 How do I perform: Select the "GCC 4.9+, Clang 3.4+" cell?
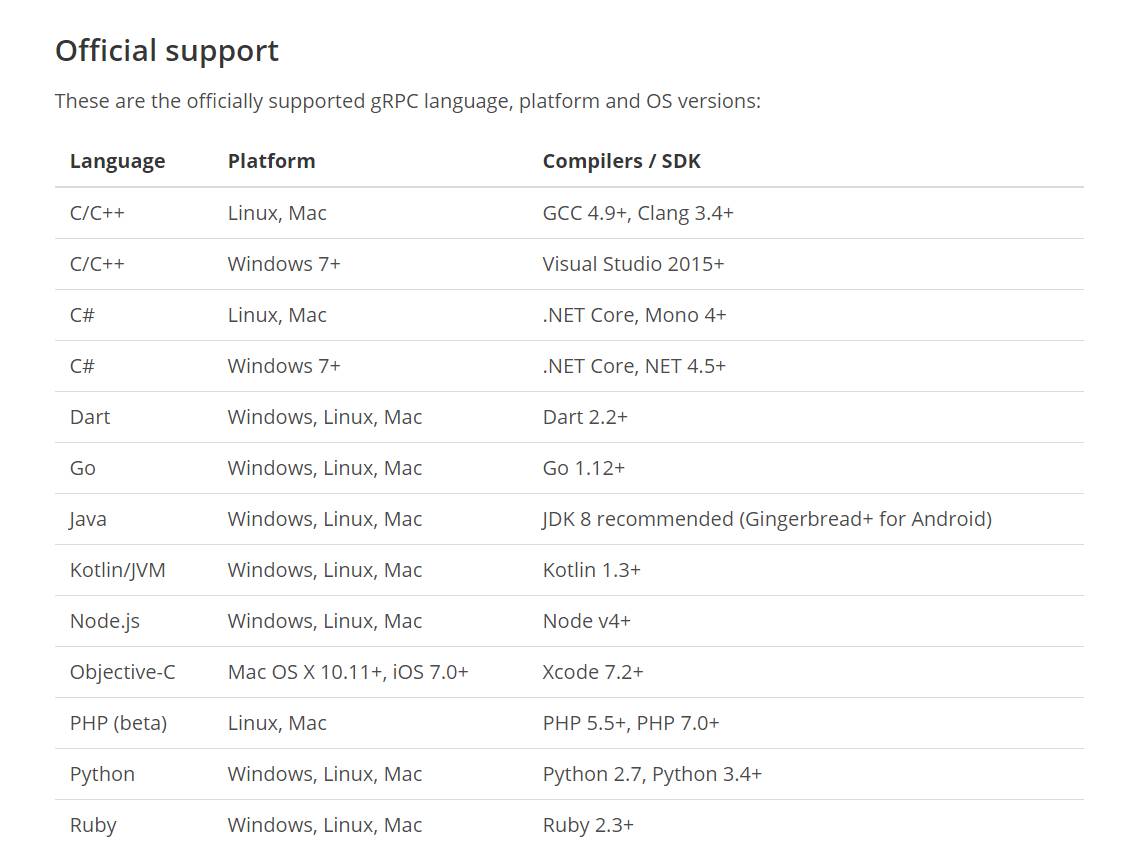coord(637,213)
